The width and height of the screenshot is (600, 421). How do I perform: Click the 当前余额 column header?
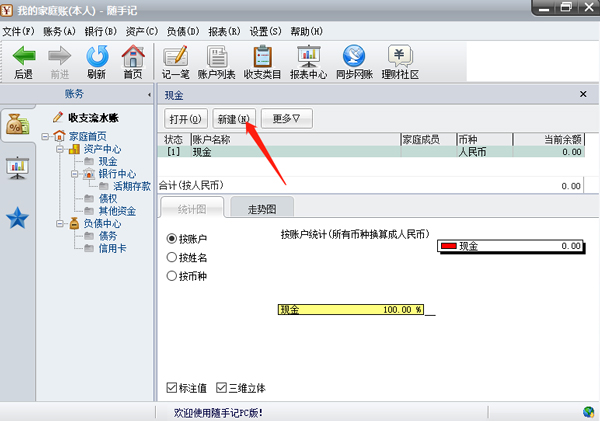[x=548, y=139]
